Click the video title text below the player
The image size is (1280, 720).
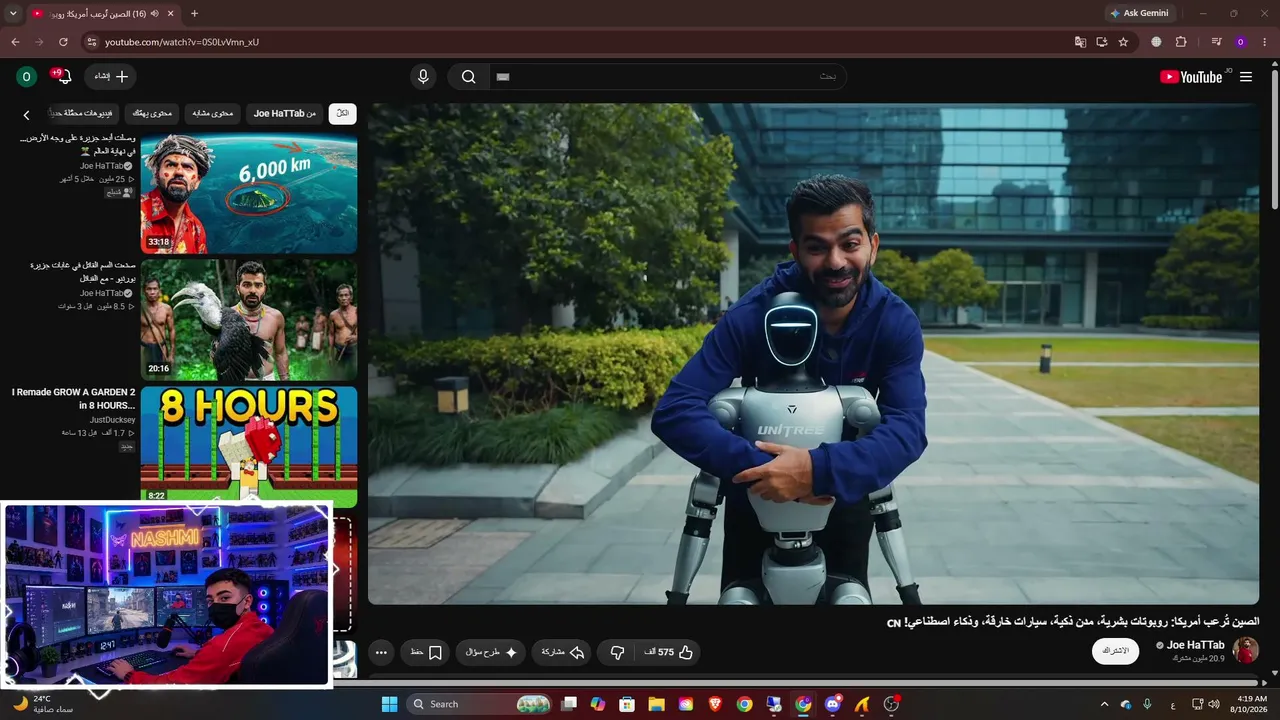click(x=1073, y=622)
